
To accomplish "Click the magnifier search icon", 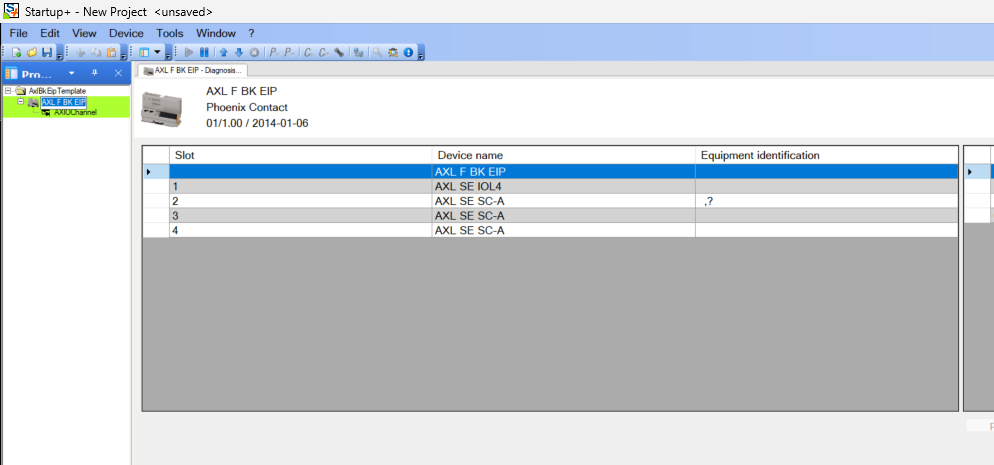I will 378,53.
